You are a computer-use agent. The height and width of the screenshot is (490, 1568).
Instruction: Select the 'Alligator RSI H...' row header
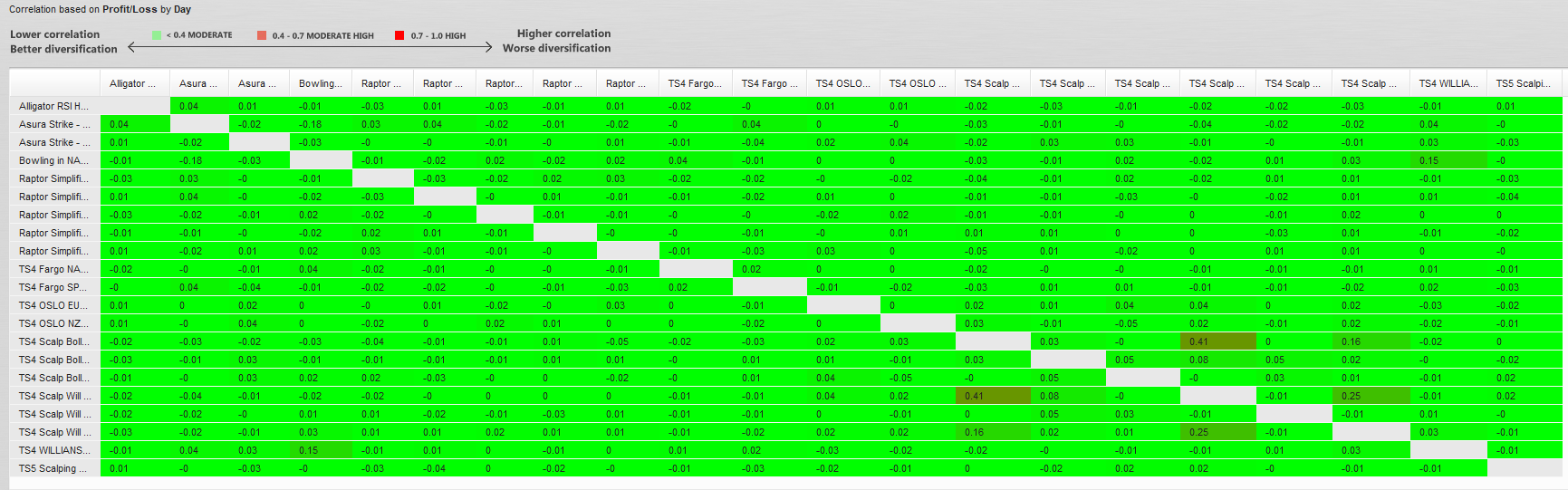[x=54, y=106]
